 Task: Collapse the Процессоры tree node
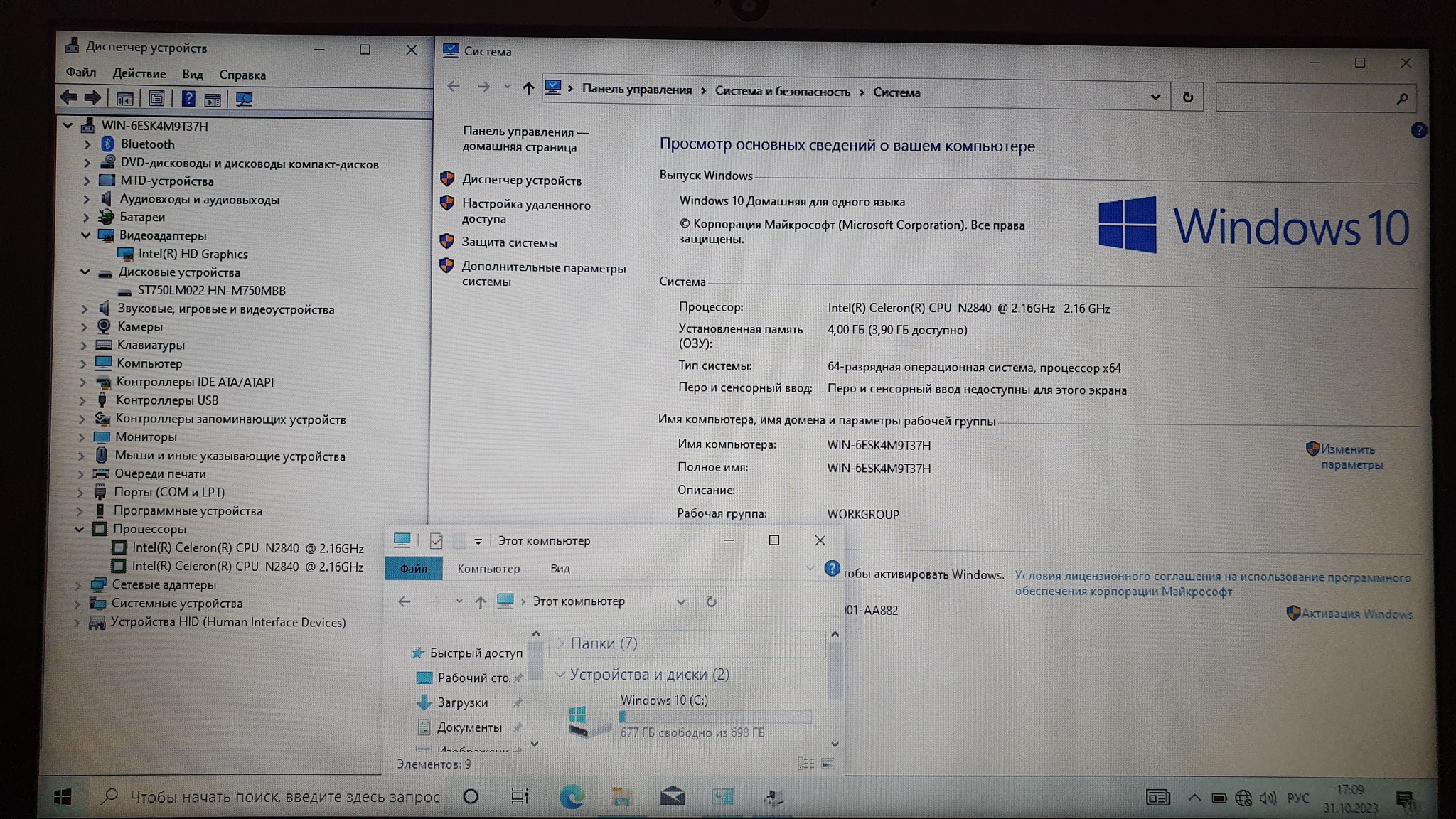tap(80, 529)
